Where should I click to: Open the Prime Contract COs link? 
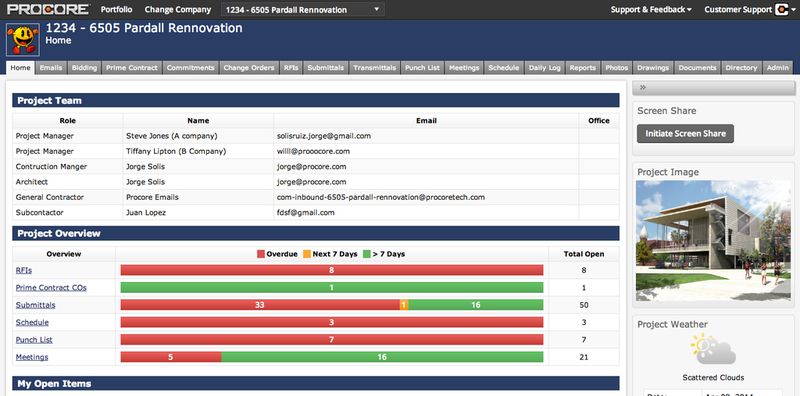(51, 288)
